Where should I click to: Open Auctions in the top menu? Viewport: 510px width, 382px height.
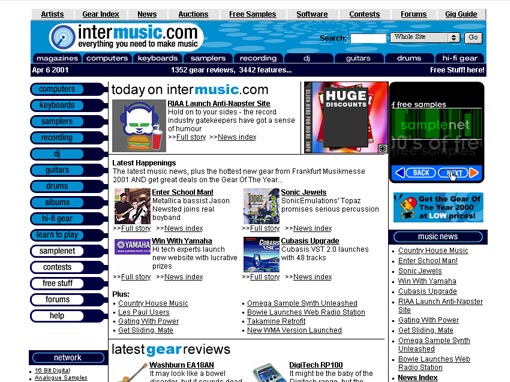coord(193,14)
